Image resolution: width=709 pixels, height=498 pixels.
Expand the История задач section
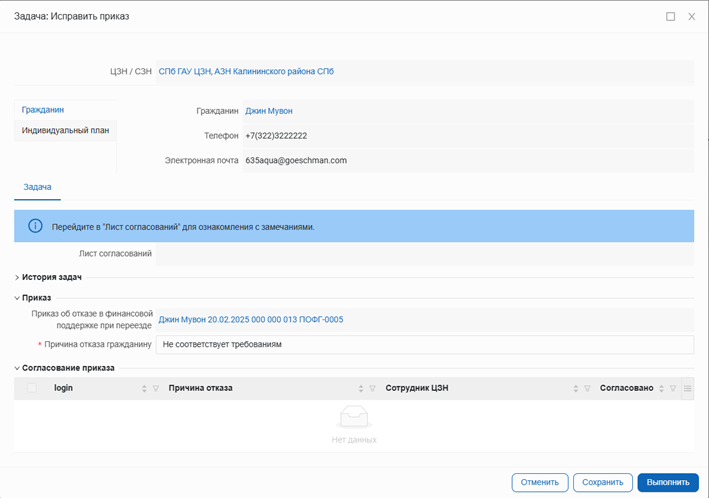(51, 276)
